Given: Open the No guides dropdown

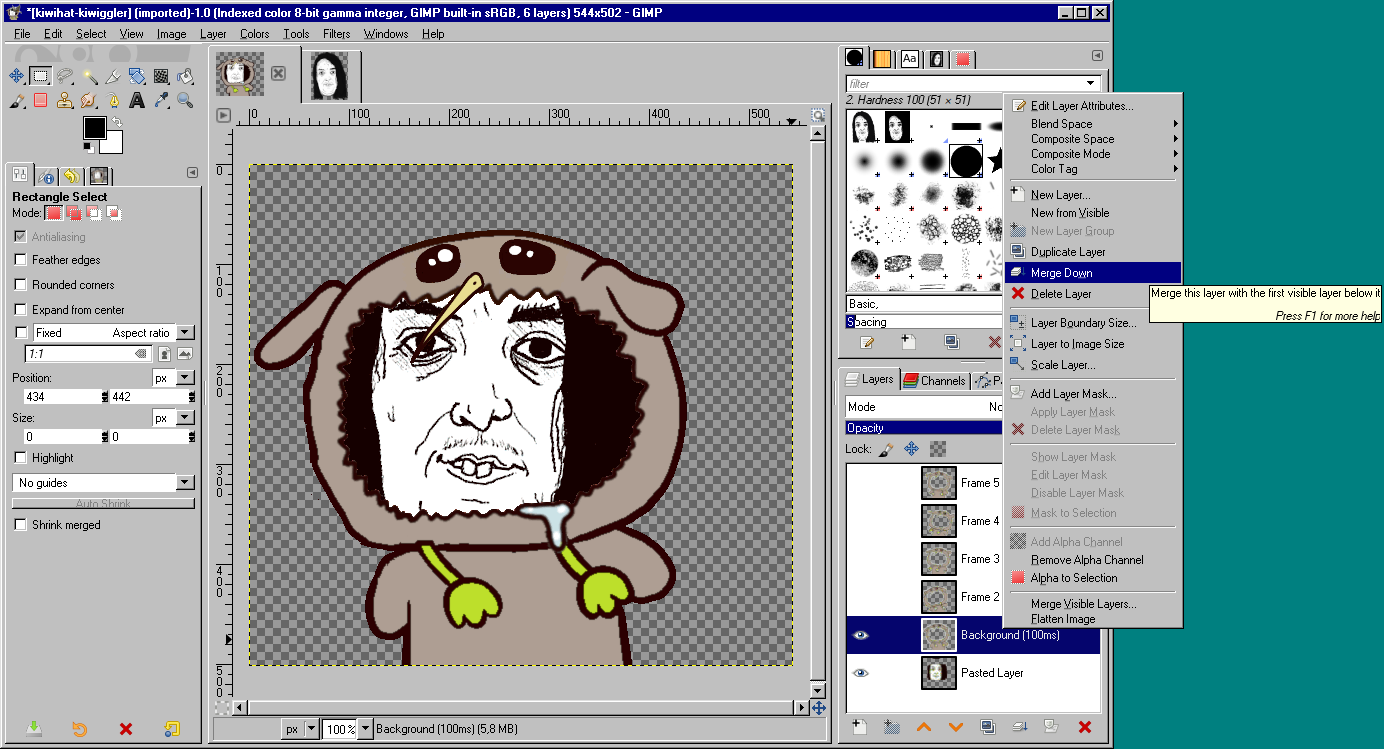Looking at the screenshot, I should click(185, 483).
